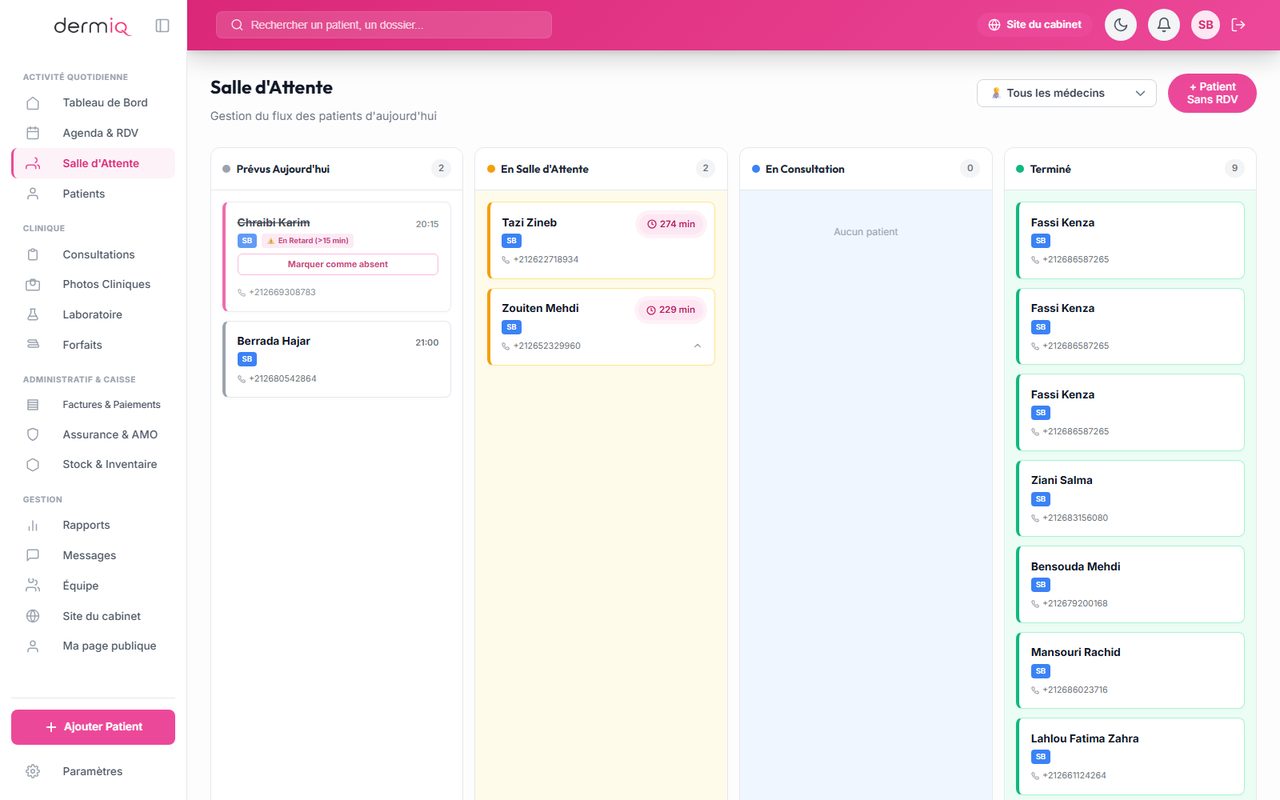This screenshot has height=800, width=1280.
Task: Click Marquer comme absent for Chraibi Karim
Action: [x=338, y=264]
